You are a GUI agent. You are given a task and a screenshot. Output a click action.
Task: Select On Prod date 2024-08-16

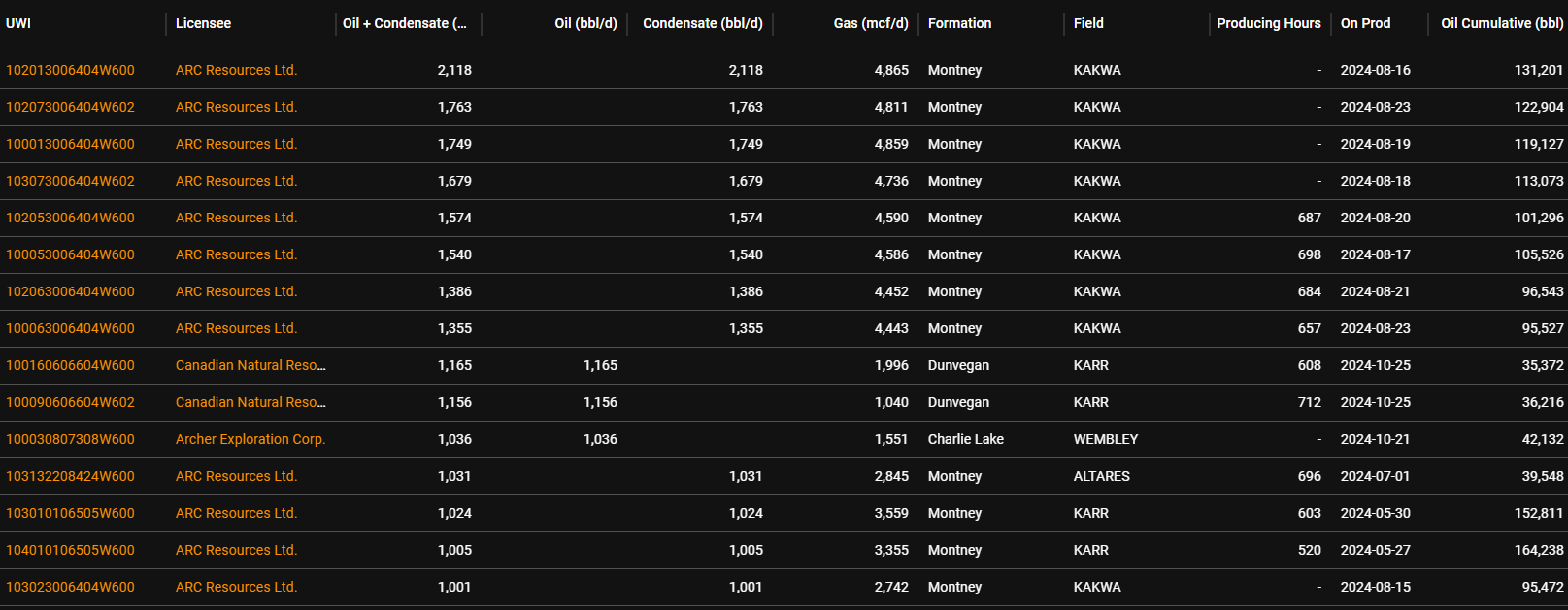(x=1376, y=70)
